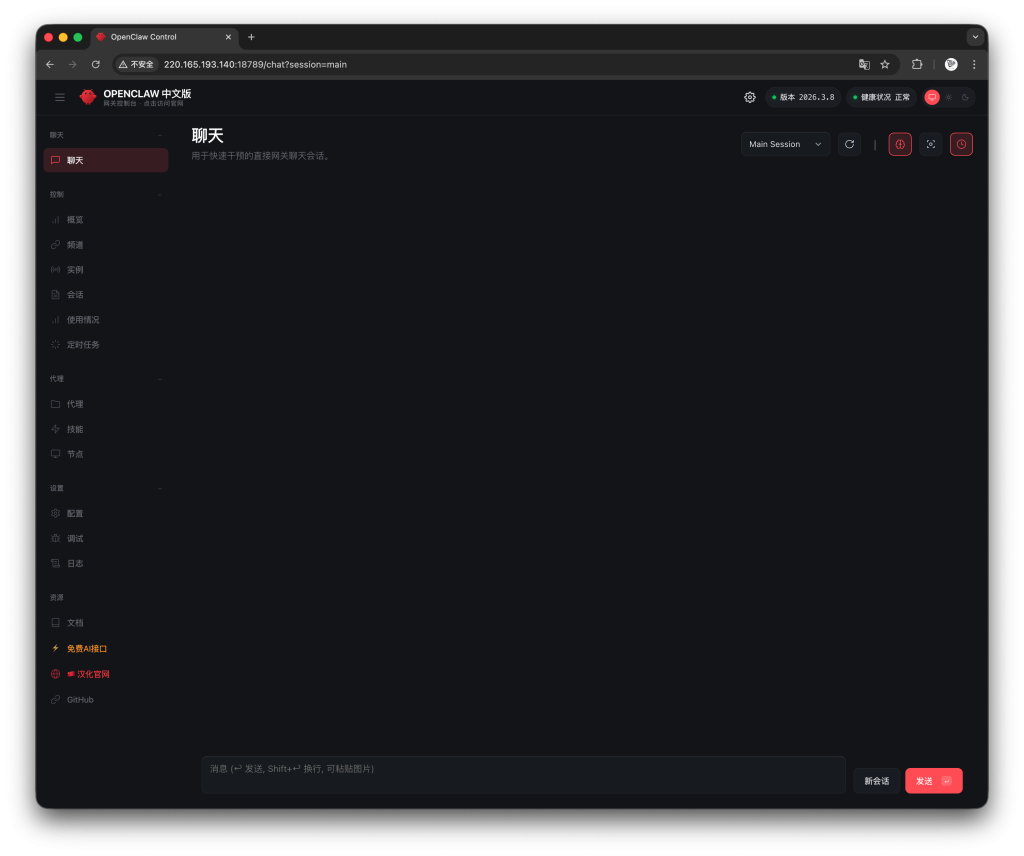
Task: Refresh the chat with the reload icon
Action: tap(849, 144)
